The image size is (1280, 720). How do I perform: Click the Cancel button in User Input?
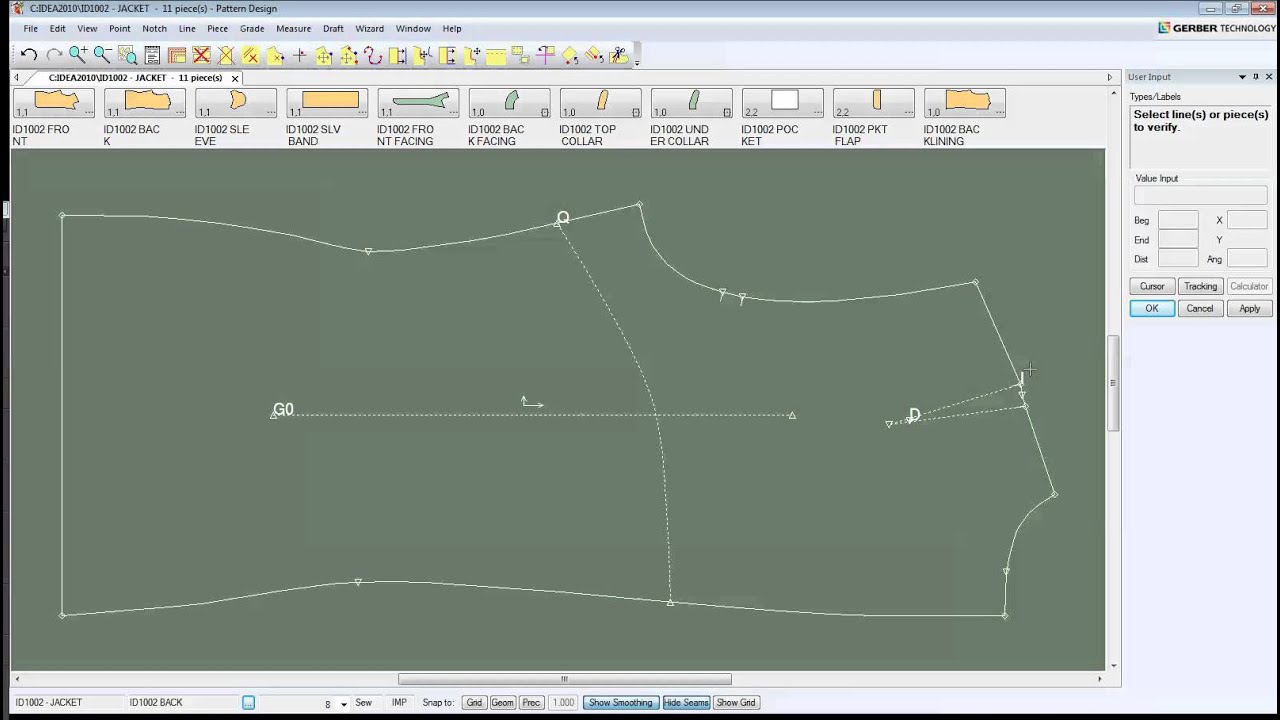[1200, 309]
